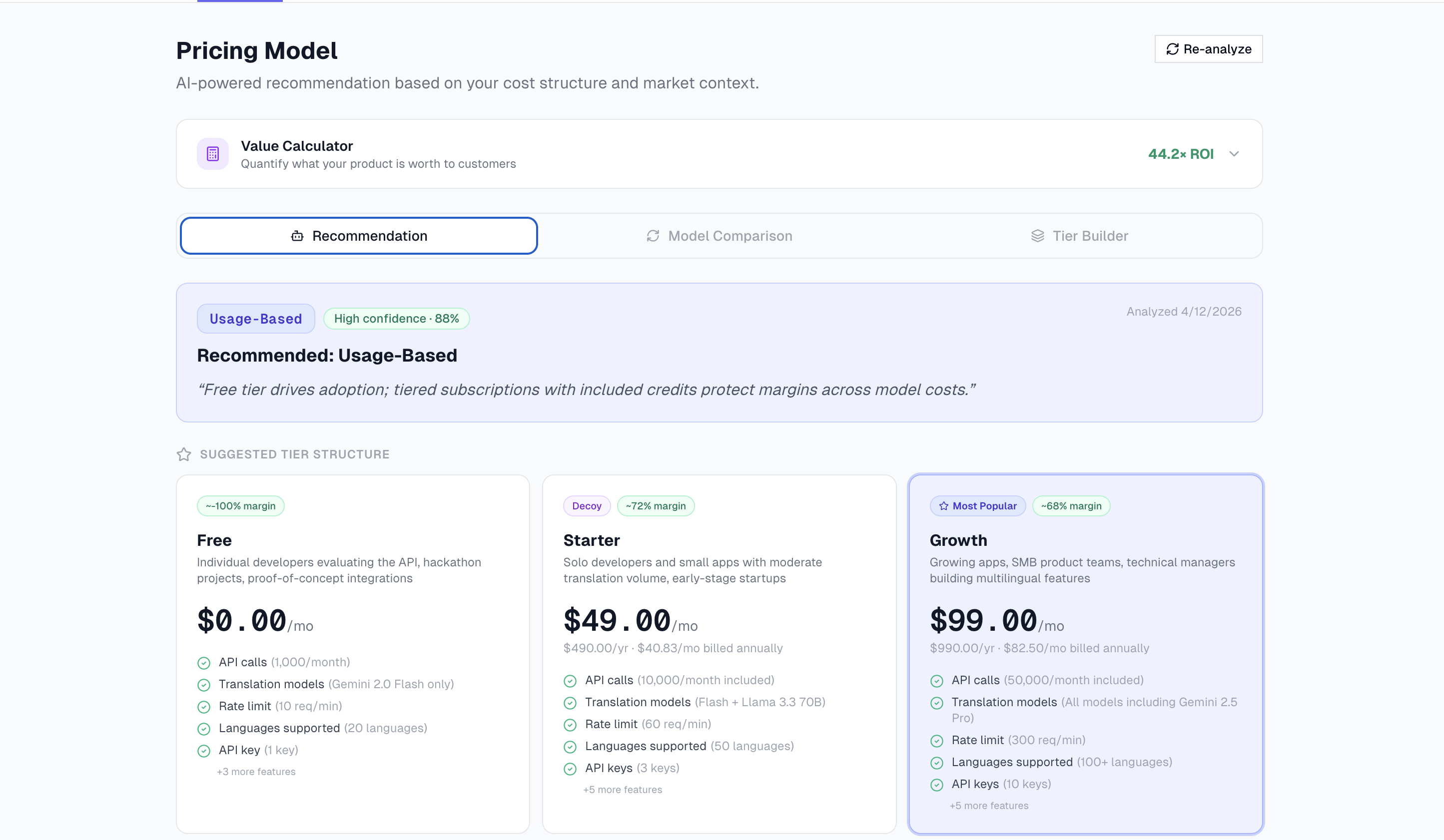Click check icon for Rate limit 300 req/min

[x=936, y=741]
